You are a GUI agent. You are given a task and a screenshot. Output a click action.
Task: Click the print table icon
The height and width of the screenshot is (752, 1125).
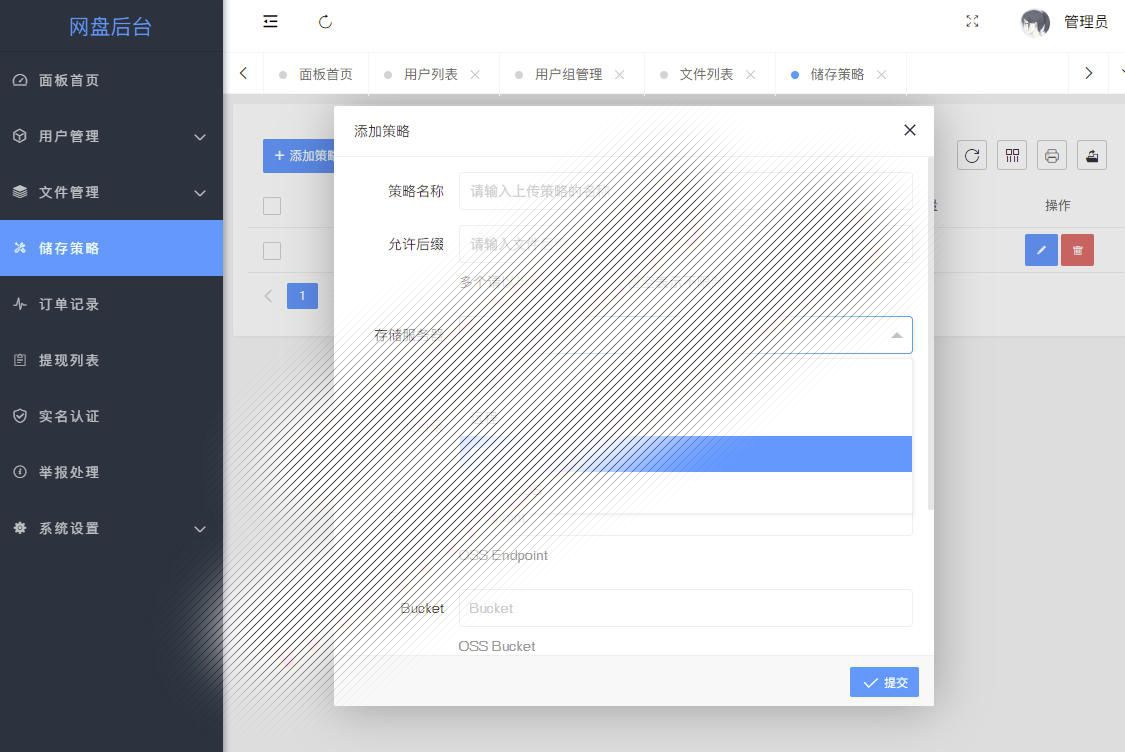1052,156
